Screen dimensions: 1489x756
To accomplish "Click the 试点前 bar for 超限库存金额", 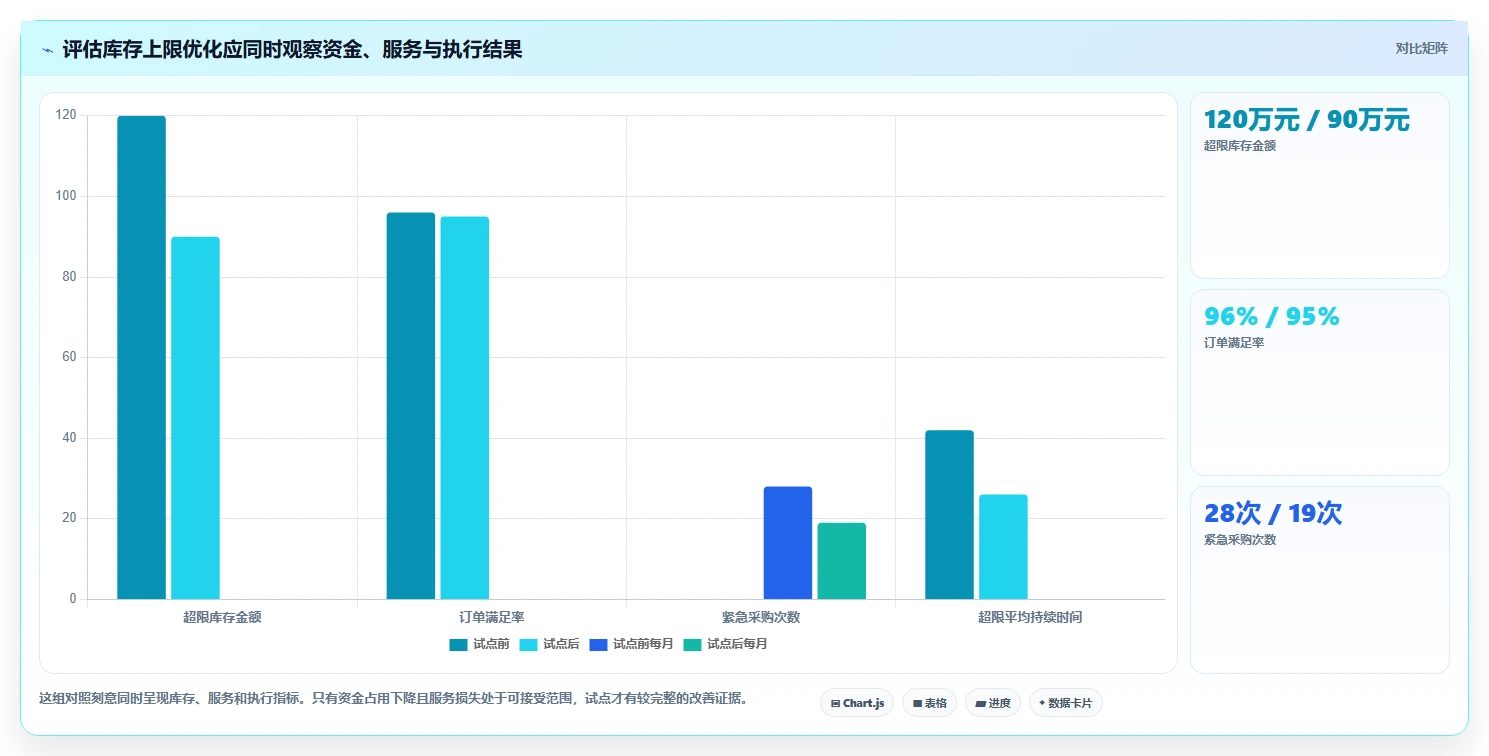I will click(142, 358).
